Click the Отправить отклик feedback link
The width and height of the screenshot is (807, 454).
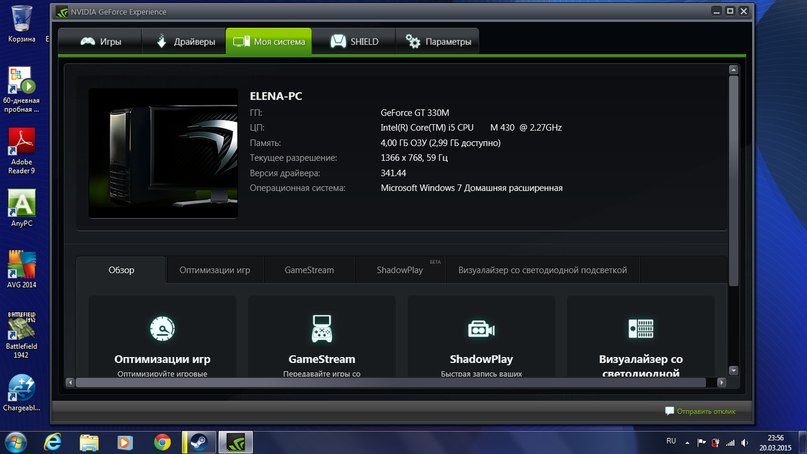706,411
